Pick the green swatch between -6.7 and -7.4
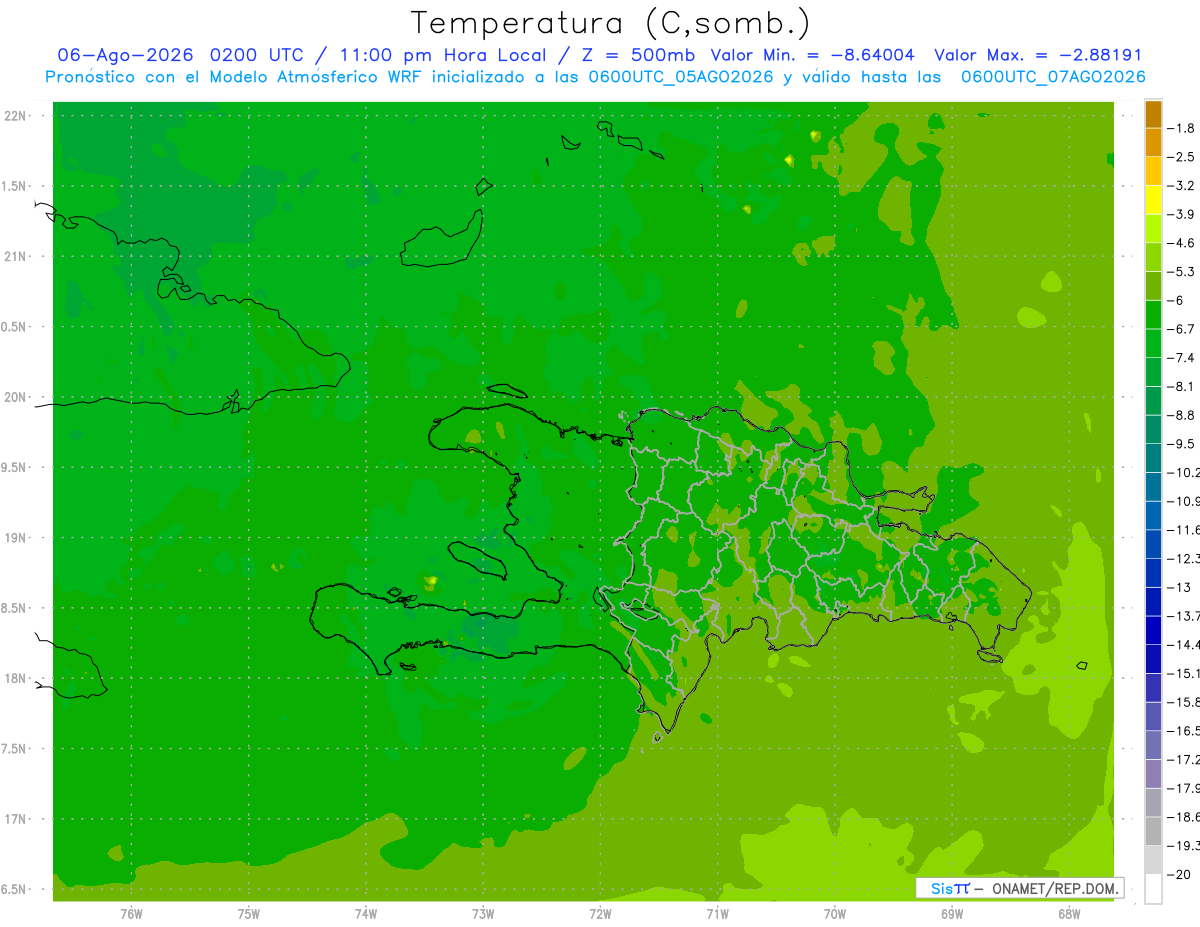This screenshot has height=927, width=1200. (1153, 343)
